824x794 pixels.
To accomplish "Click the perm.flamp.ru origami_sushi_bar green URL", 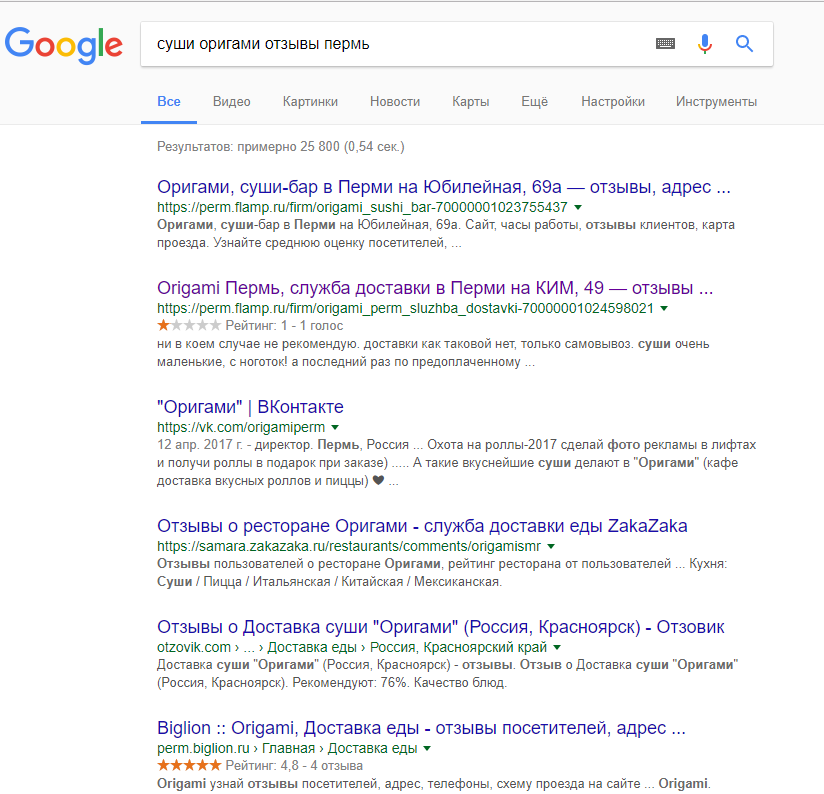I will [362, 208].
